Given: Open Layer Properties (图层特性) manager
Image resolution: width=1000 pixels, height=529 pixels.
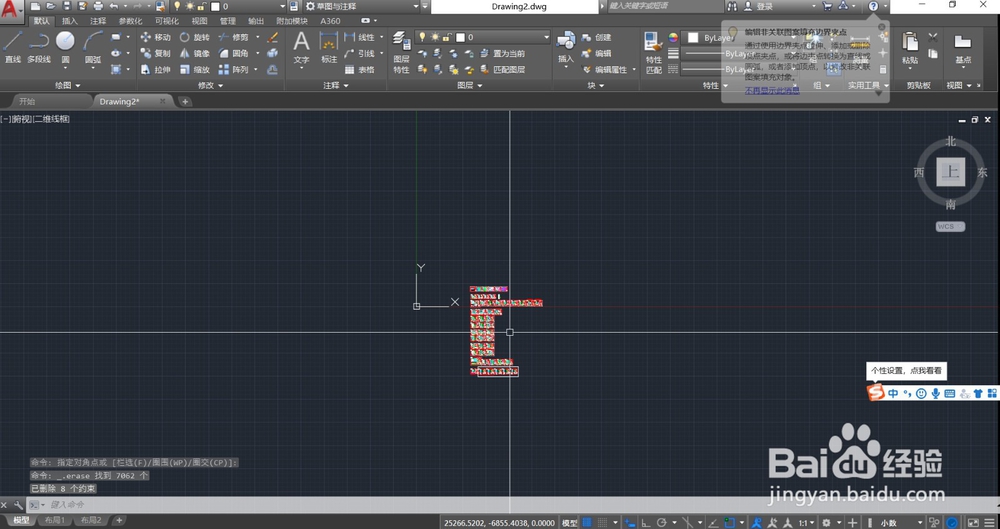Looking at the screenshot, I should click(x=401, y=52).
